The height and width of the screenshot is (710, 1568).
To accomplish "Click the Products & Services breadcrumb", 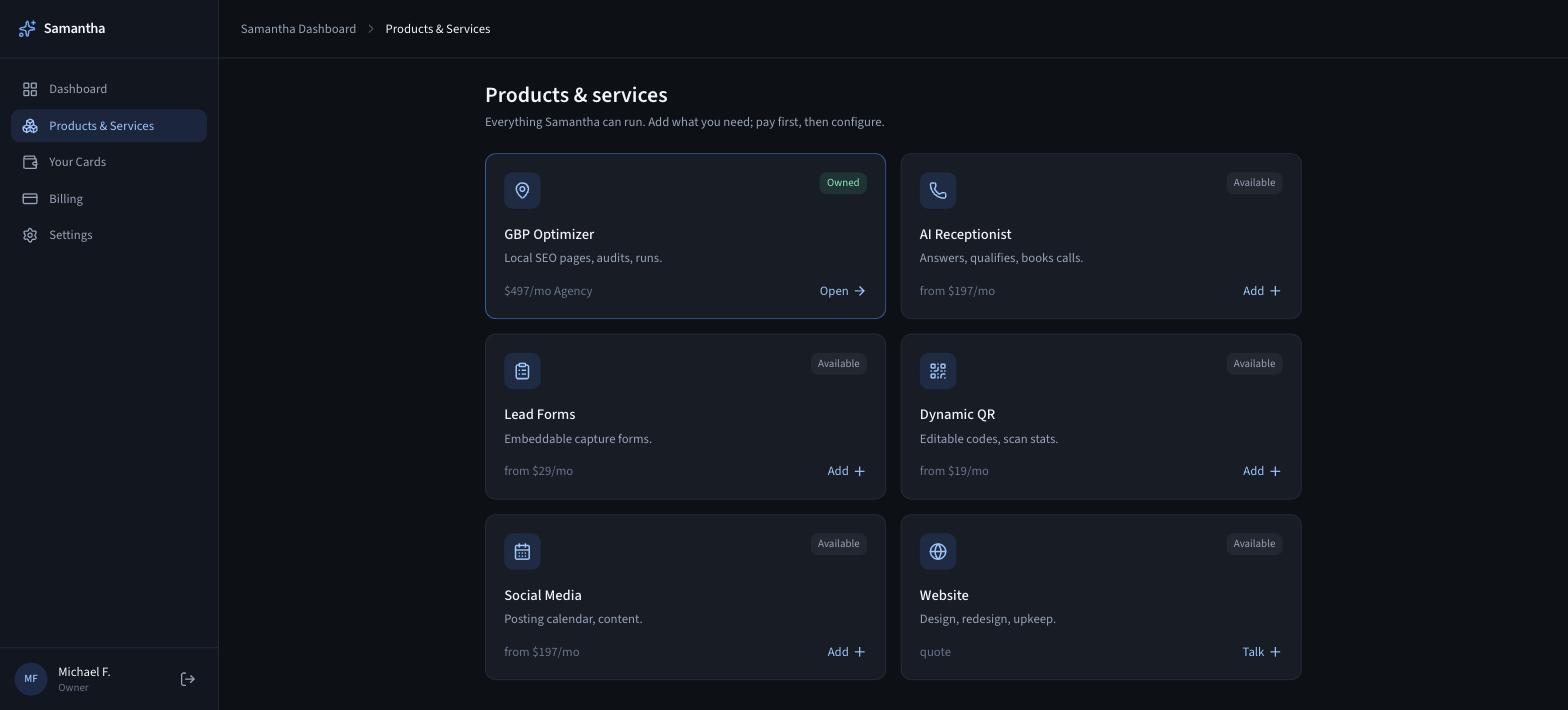I will (438, 29).
